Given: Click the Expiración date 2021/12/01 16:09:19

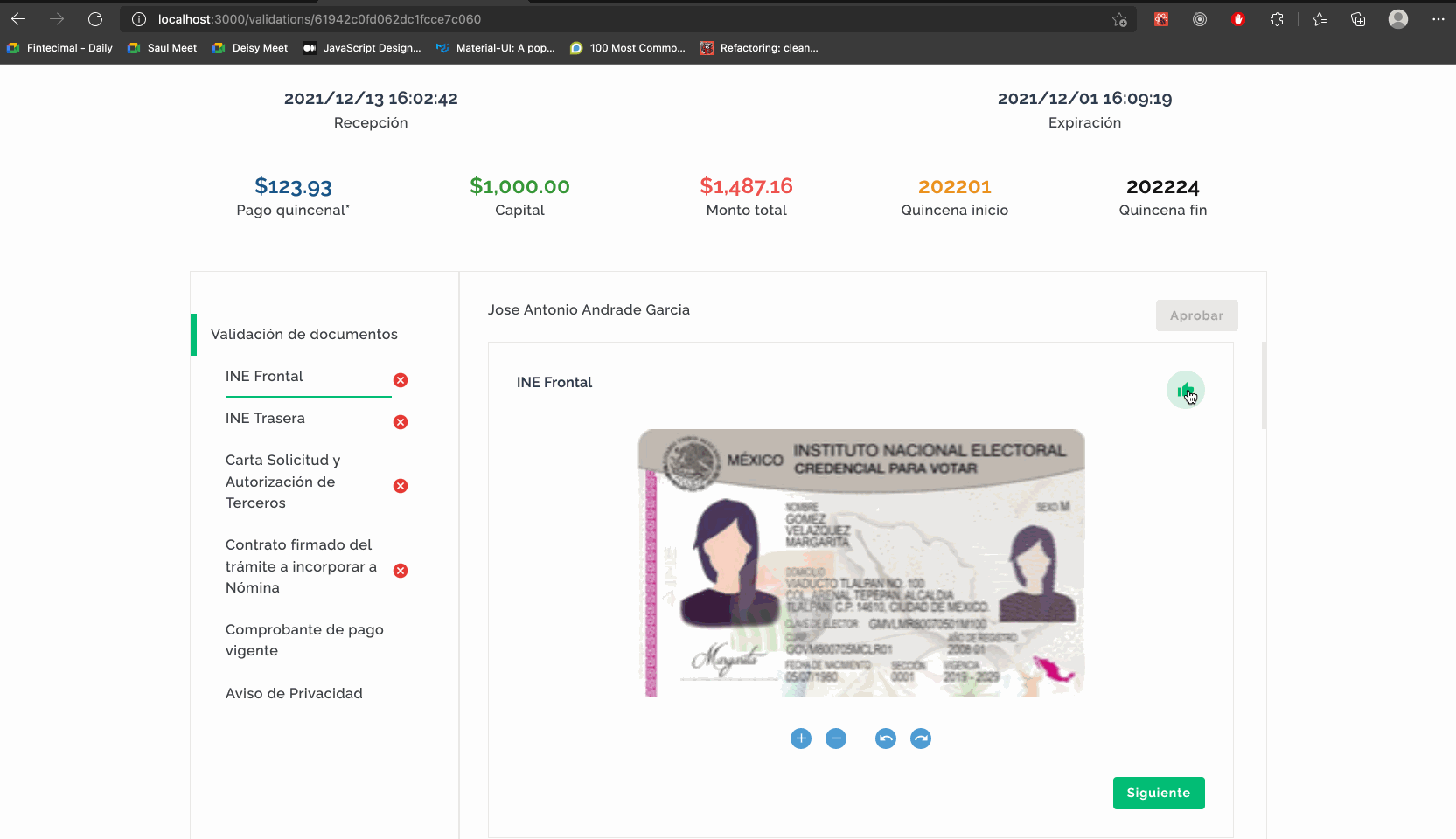Looking at the screenshot, I should point(1085,99).
